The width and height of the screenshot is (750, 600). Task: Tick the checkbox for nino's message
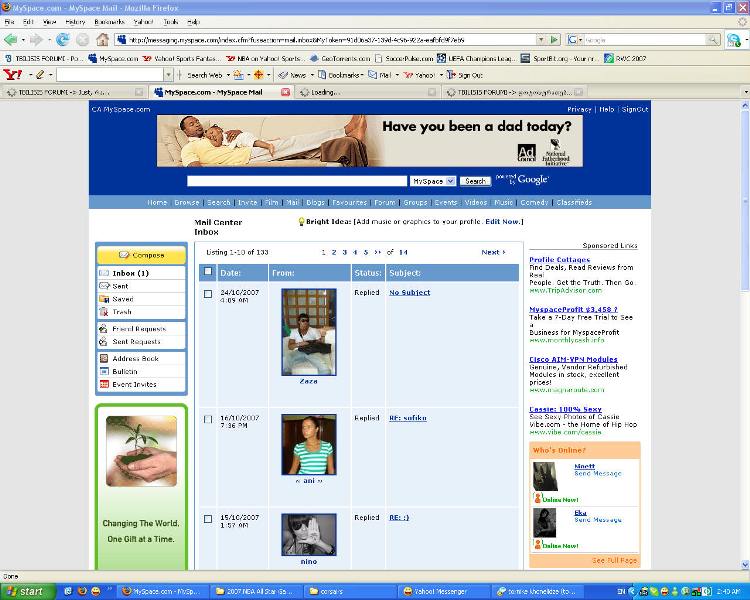pos(208,519)
